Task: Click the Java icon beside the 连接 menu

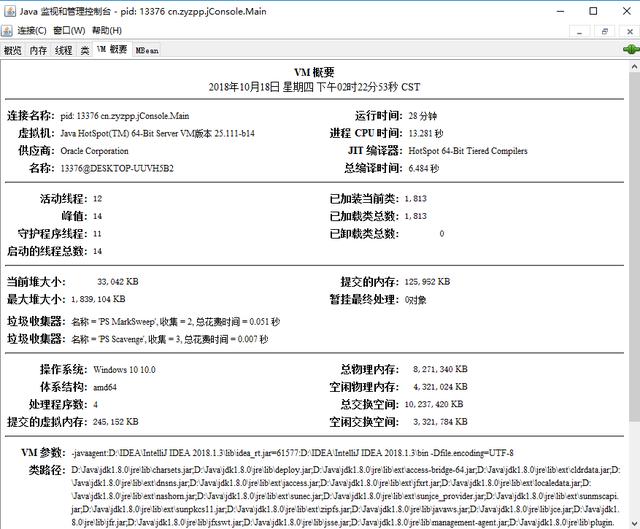Action: pos(7,31)
